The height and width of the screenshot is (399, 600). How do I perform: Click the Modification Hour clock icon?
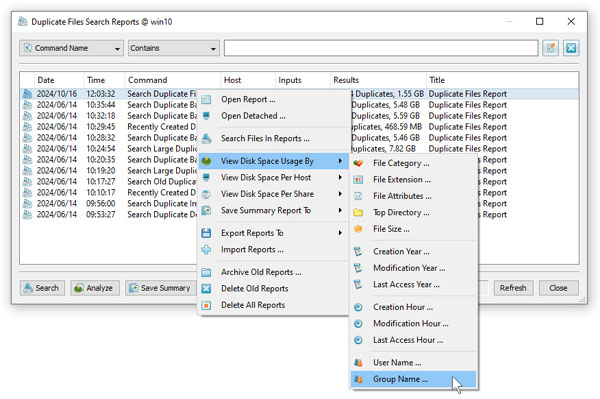(358, 324)
